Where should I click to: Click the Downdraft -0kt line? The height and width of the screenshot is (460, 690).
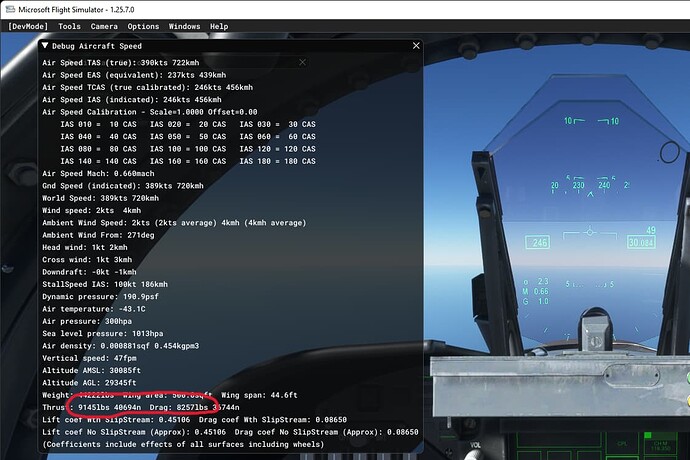[x=89, y=272]
